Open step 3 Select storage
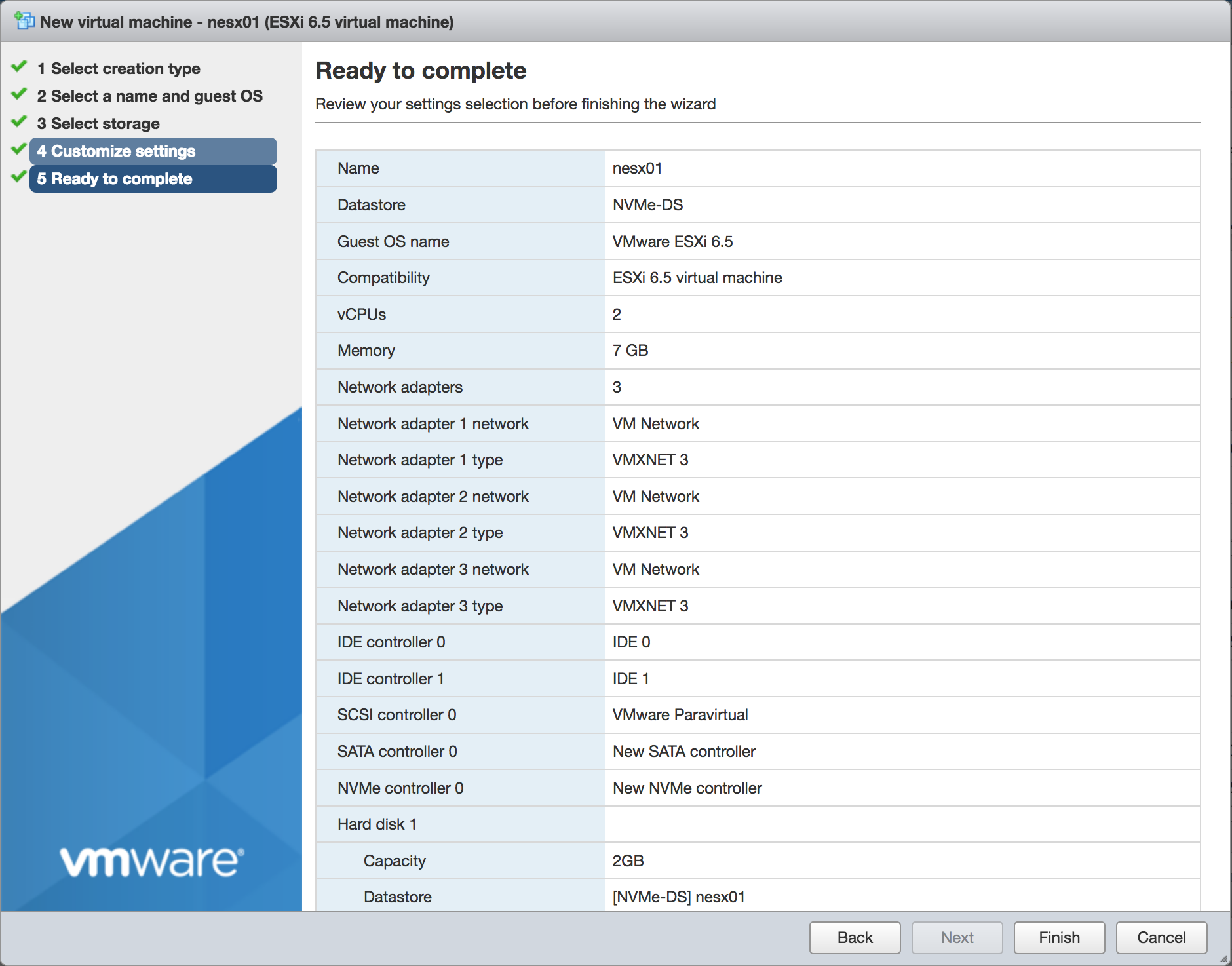This screenshot has height=966, width=1232. pyautogui.click(x=98, y=123)
